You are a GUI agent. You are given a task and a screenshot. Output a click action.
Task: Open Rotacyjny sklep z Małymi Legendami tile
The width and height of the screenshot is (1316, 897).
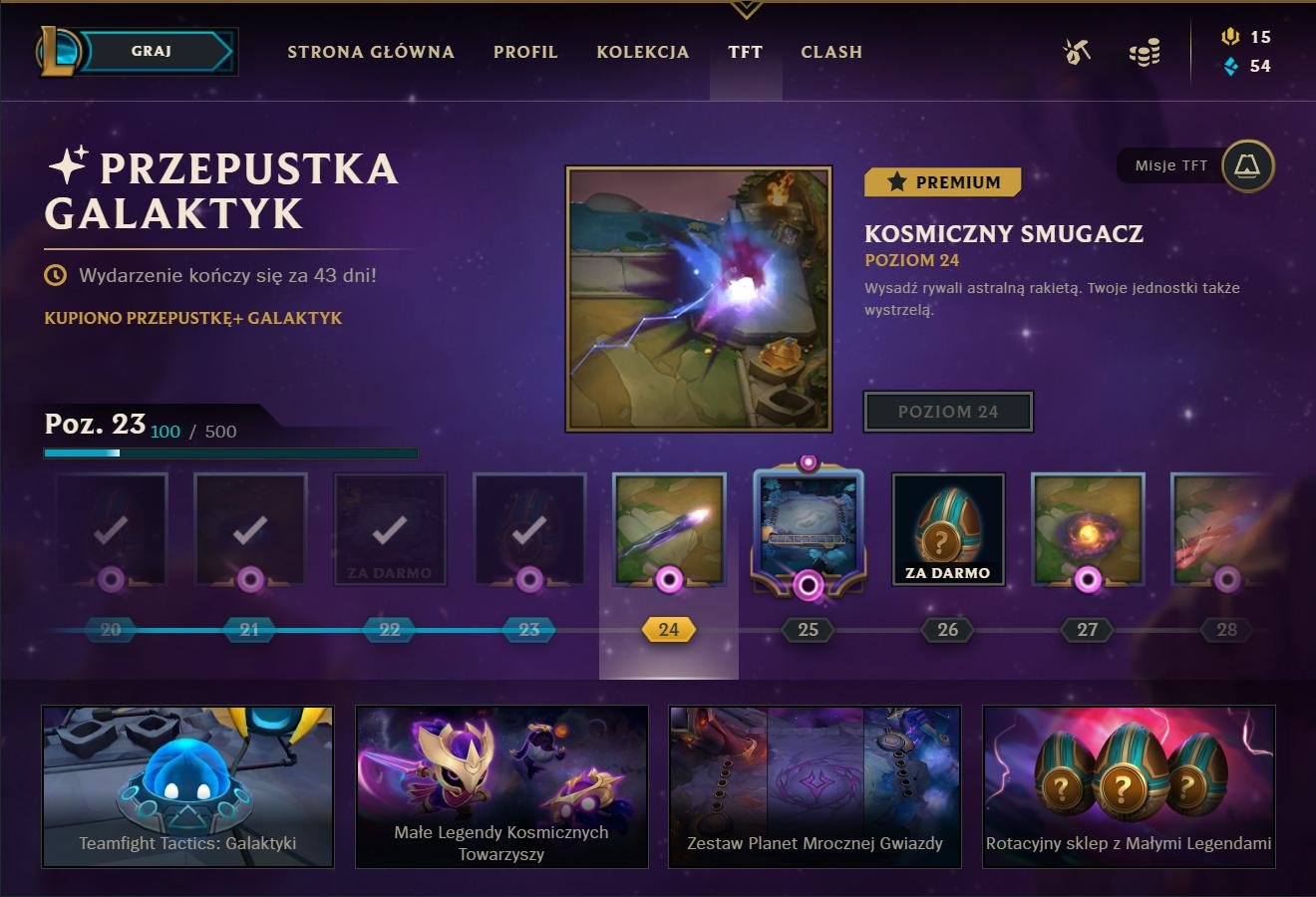tap(1129, 786)
